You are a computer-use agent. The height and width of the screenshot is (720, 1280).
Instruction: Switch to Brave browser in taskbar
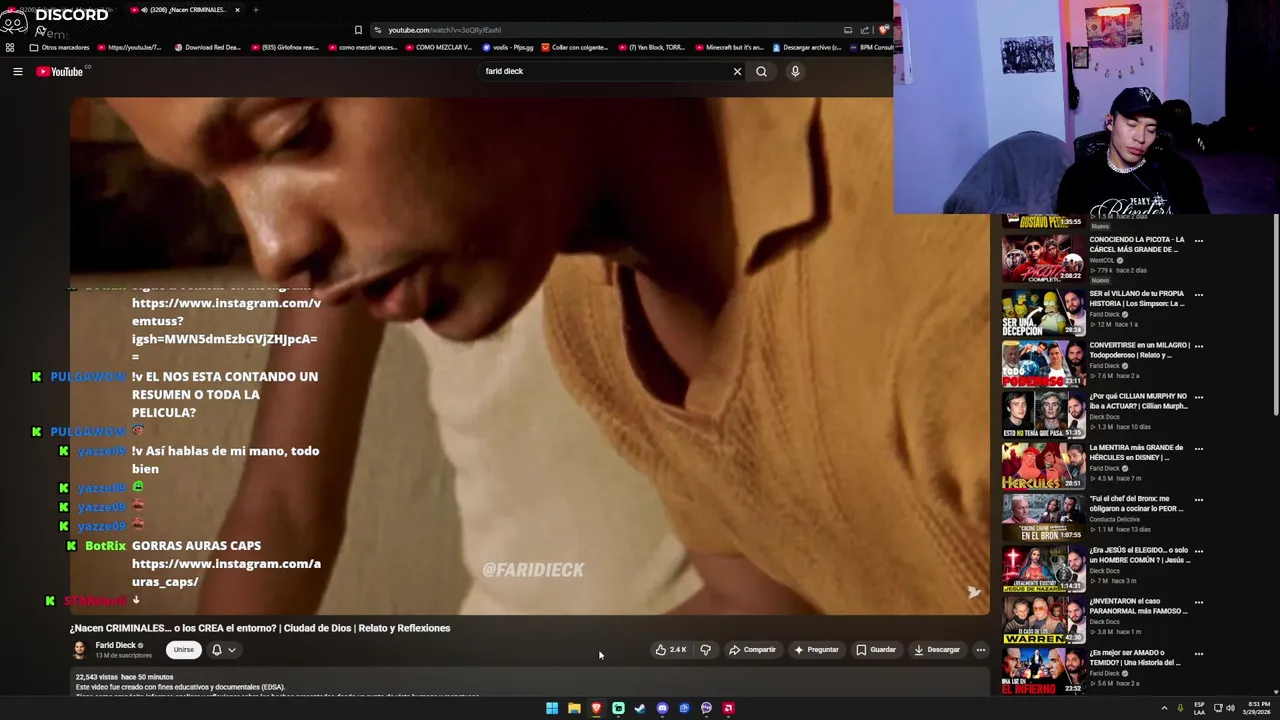(x=596, y=708)
